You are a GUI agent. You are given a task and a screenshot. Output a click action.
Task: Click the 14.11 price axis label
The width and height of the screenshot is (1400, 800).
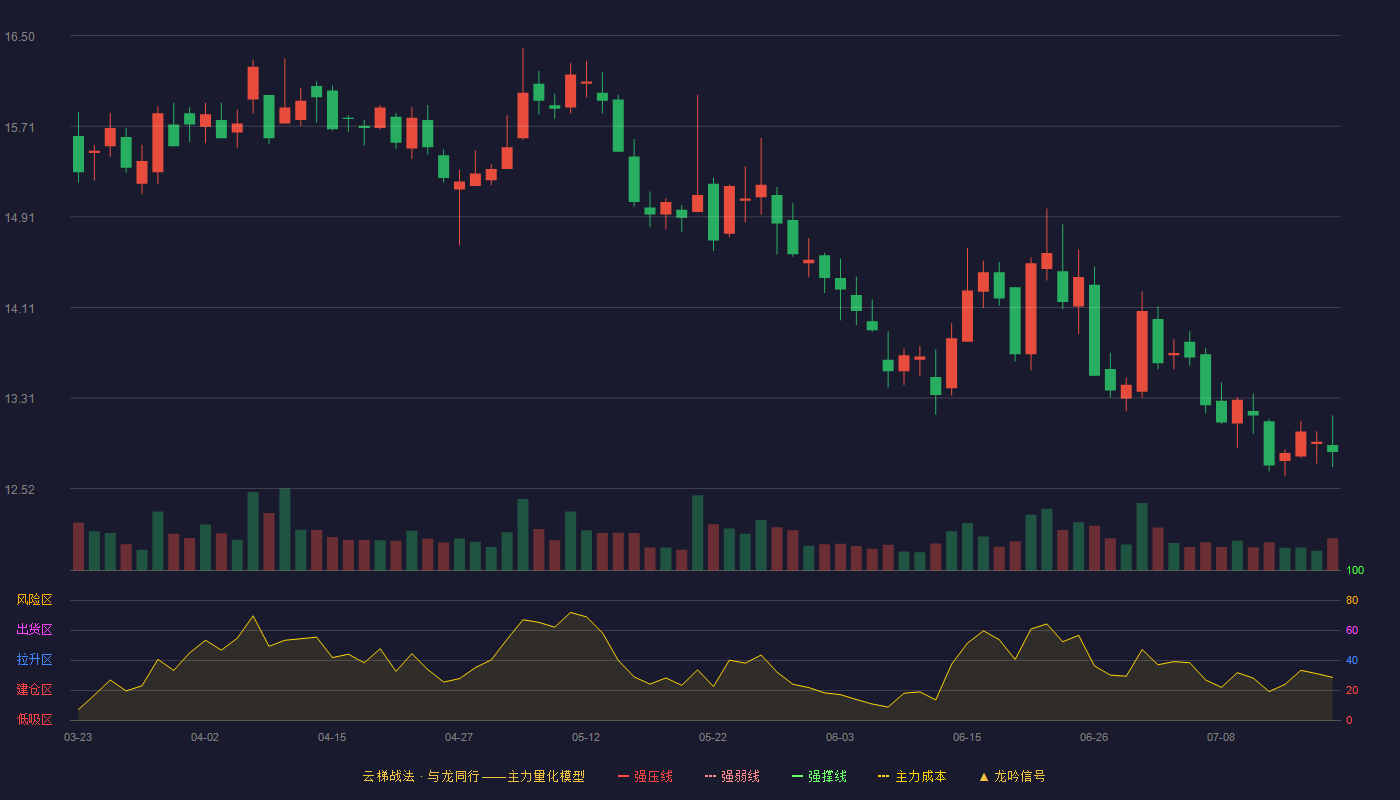pos(20,309)
